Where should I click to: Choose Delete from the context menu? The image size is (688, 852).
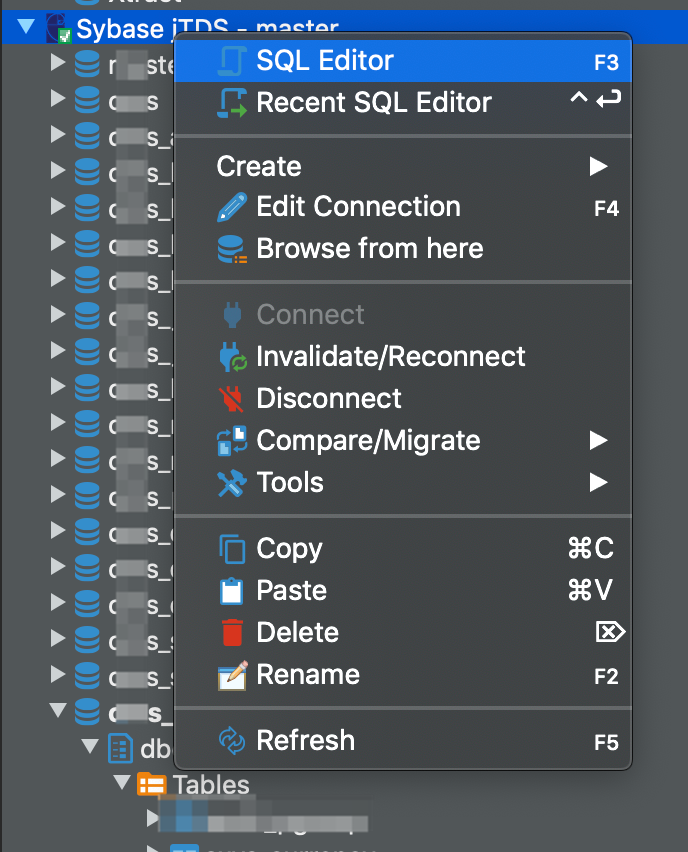[x=299, y=632]
